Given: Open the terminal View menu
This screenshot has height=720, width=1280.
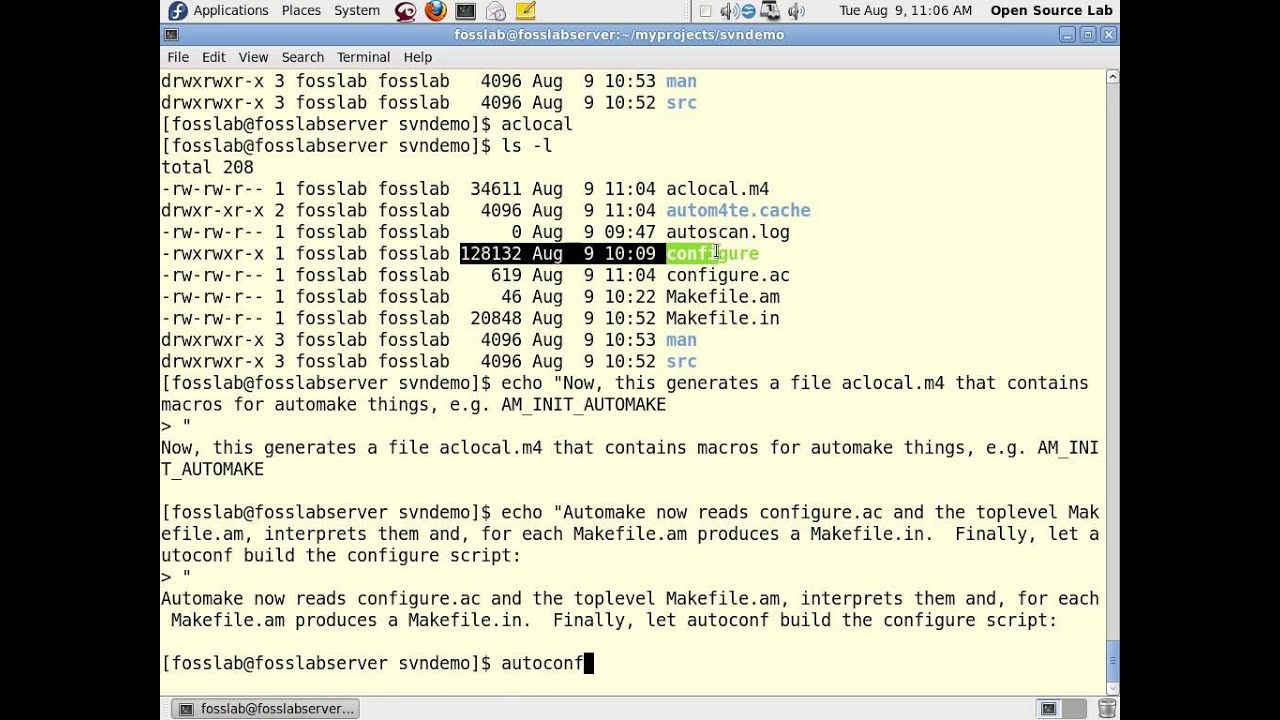Looking at the screenshot, I should (x=253, y=57).
